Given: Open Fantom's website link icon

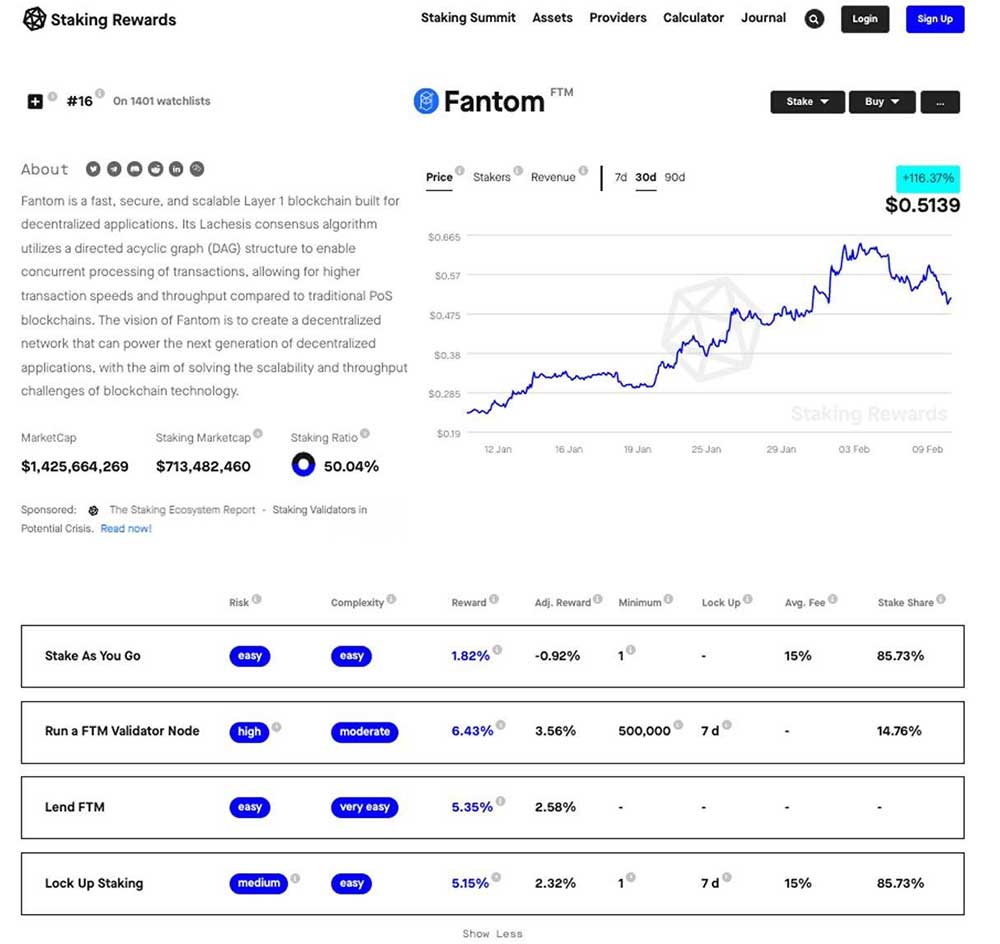Looking at the screenshot, I should point(197,169).
